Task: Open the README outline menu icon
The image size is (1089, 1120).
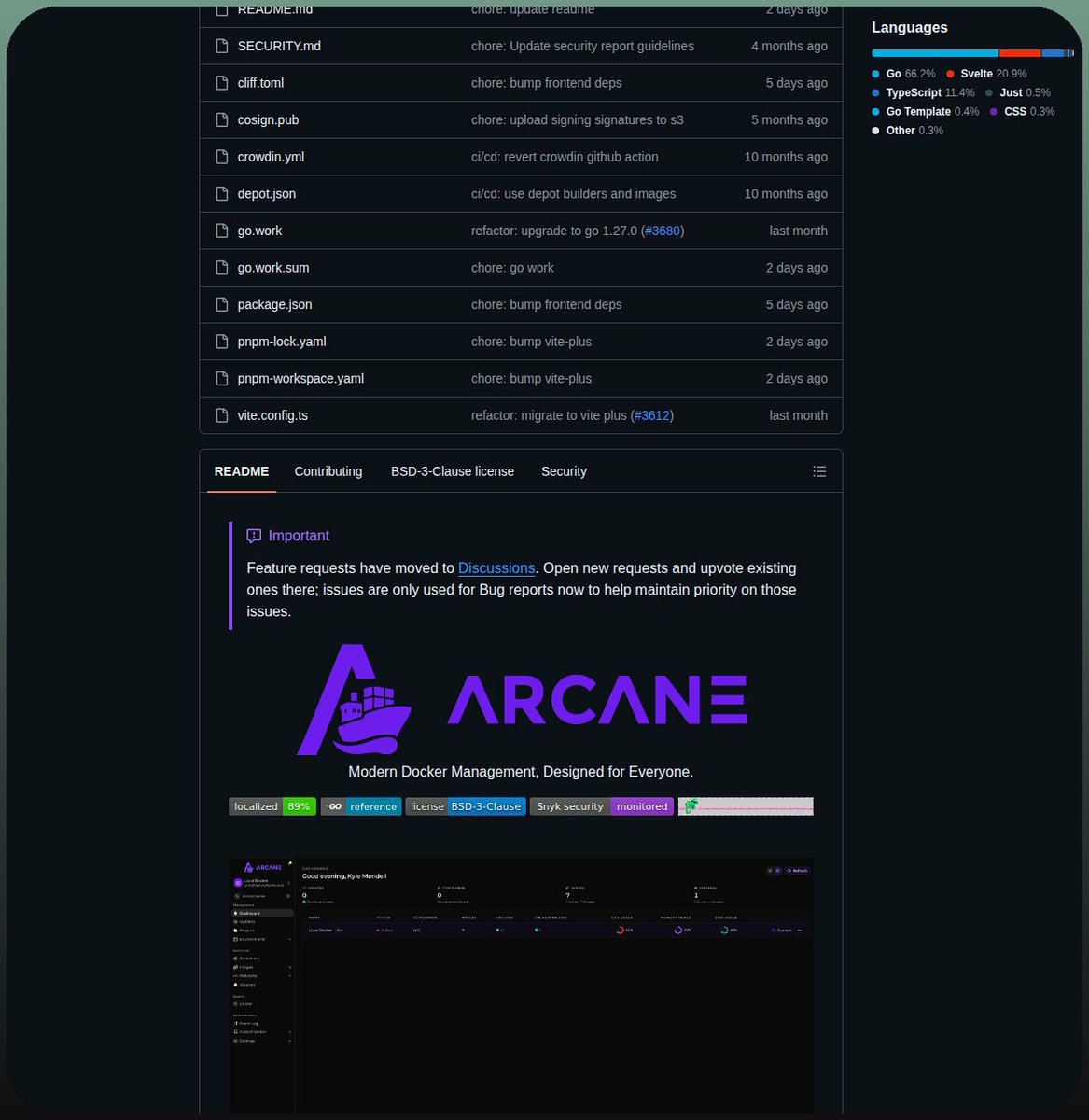Action: (819, 471)
